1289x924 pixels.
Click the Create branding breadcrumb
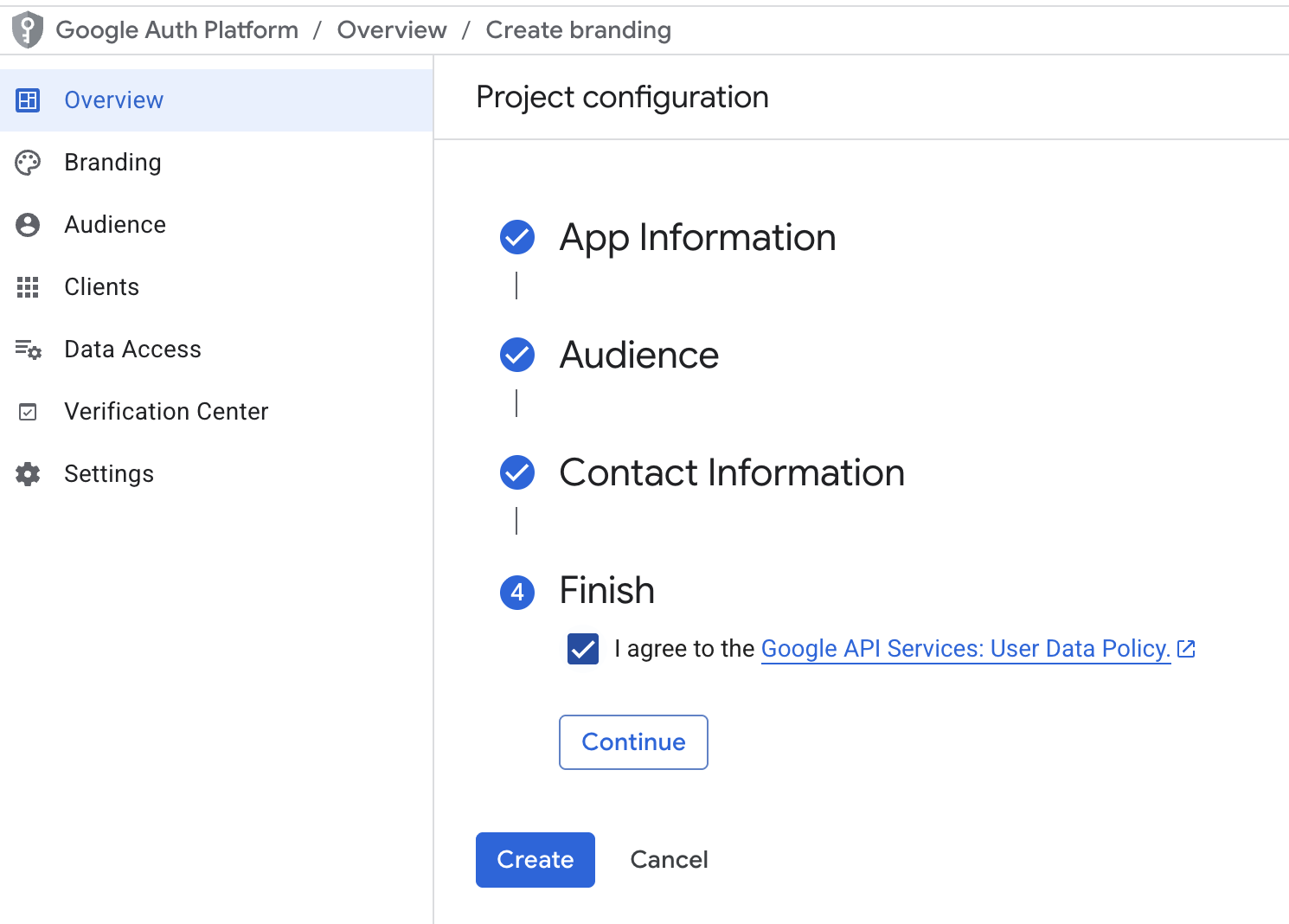click(579, 30)
